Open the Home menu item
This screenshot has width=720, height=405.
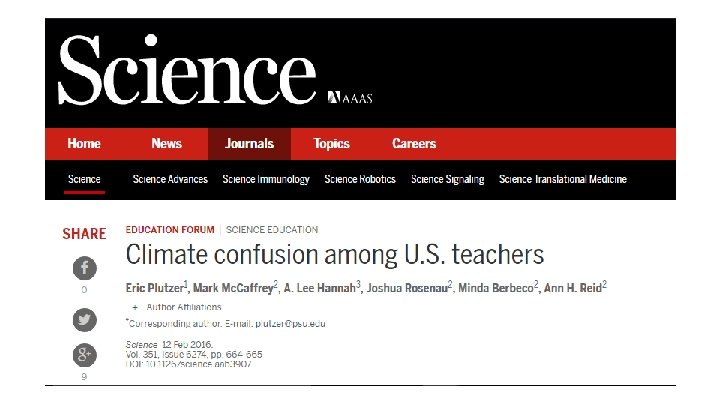tap(84, 144)
